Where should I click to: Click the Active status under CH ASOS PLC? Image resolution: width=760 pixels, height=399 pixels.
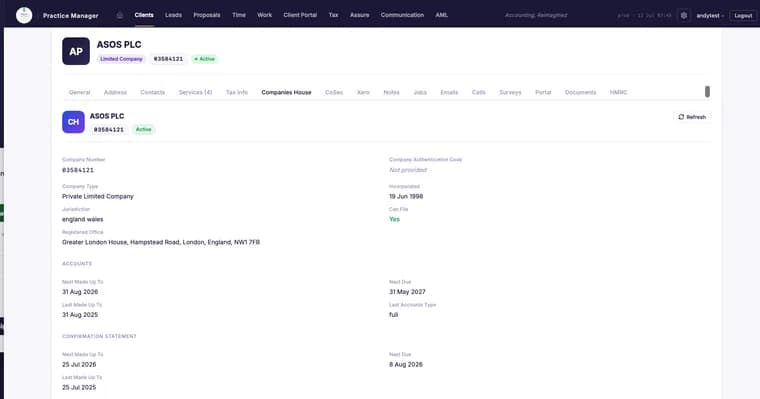click(x=143, y=129)
